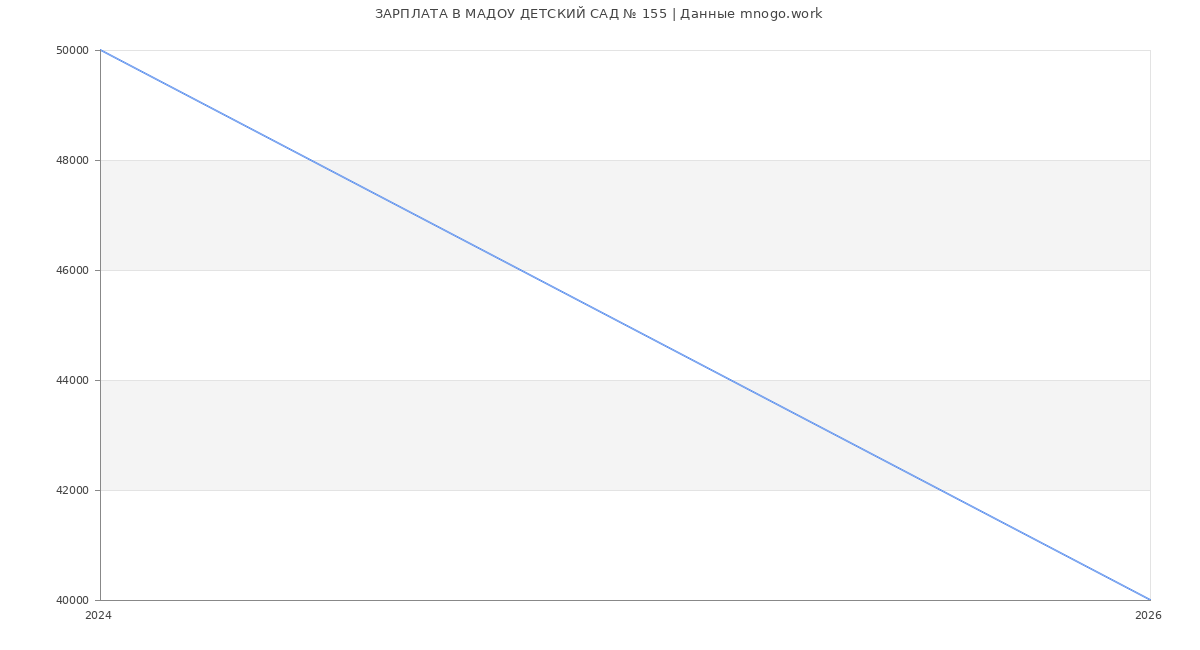Screen dimensions: 1200x650
Task: Click where the blue line crosses 48000 gridline
Action: (x=310, y=160)
